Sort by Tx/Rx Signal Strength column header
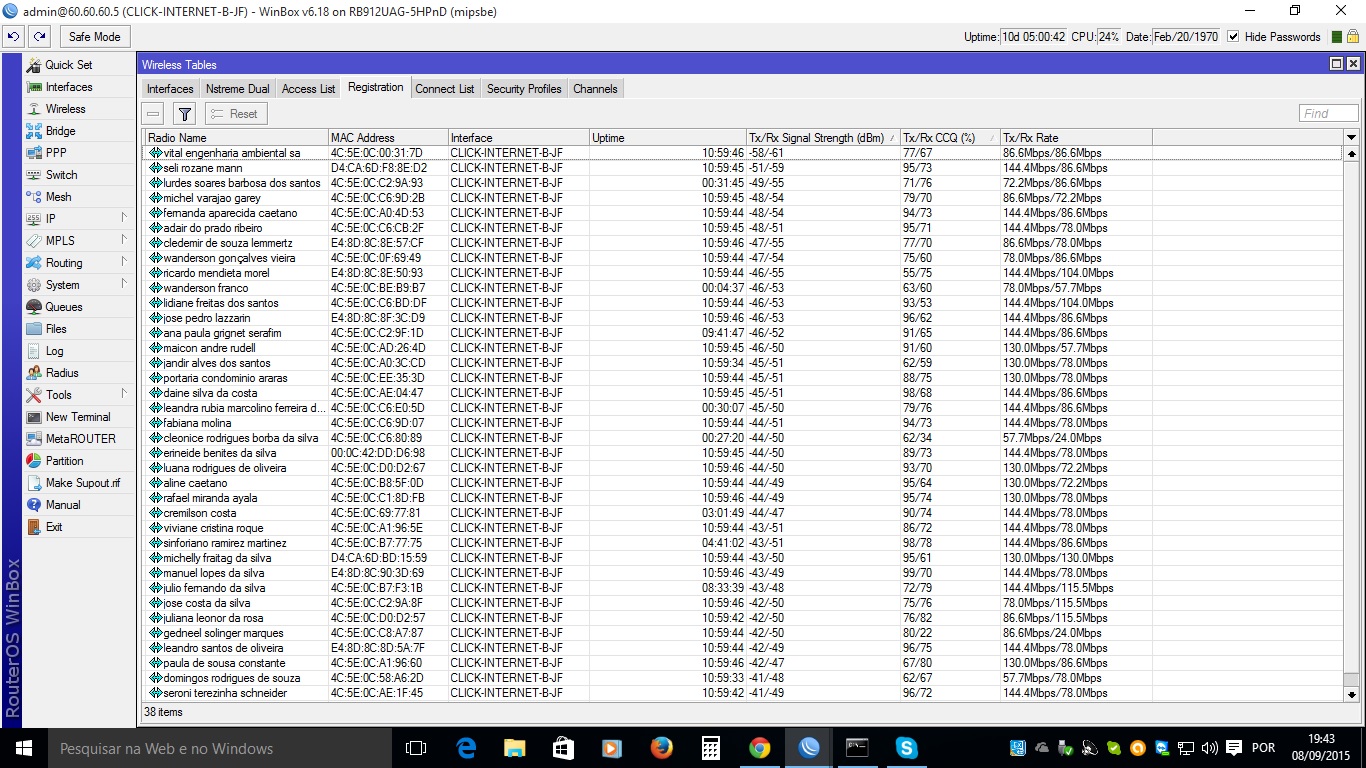This screenshot has width=1366, height=768. point(823,138)
